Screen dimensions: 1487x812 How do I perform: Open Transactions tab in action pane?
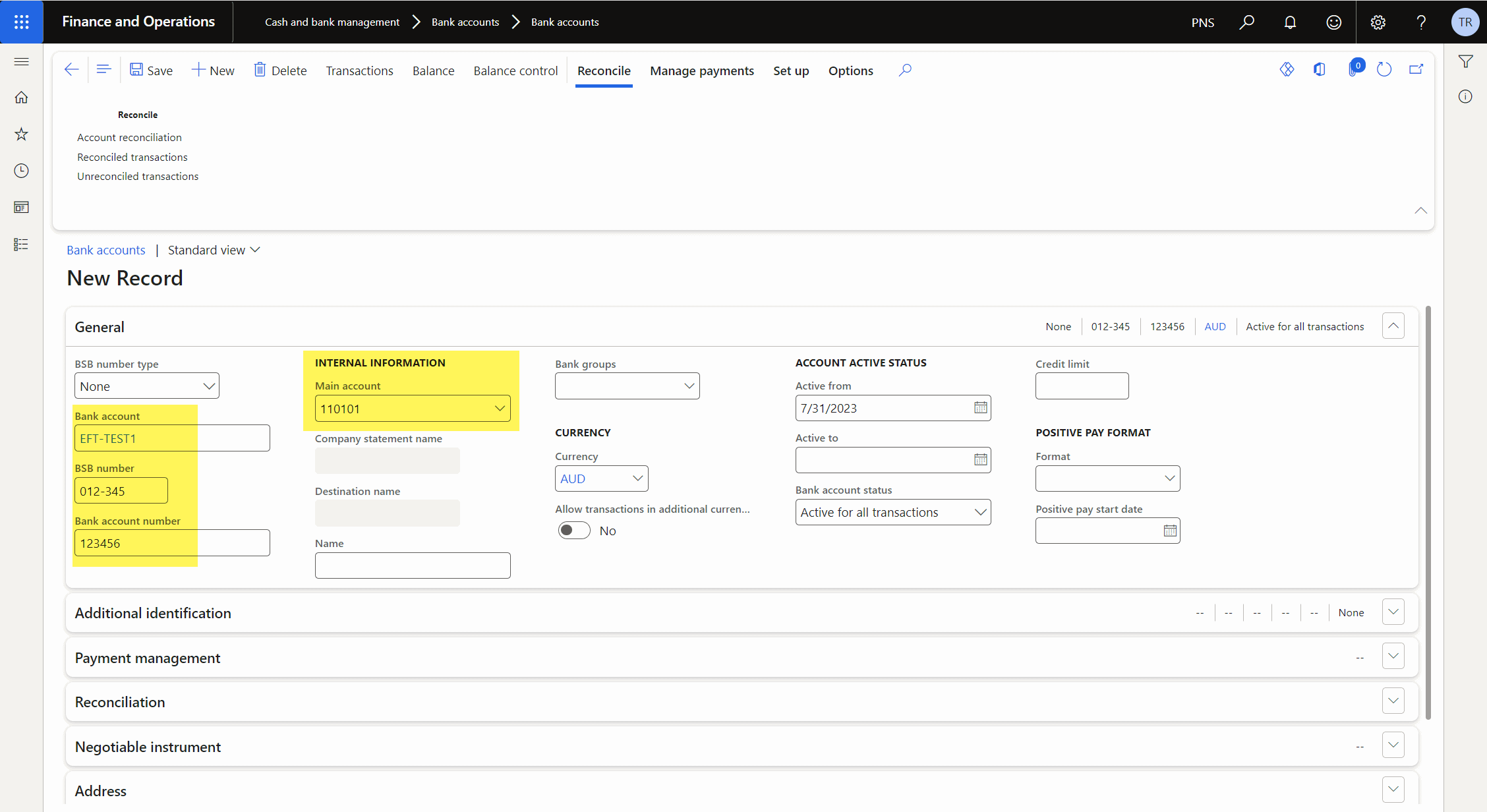tap(359, 71)
